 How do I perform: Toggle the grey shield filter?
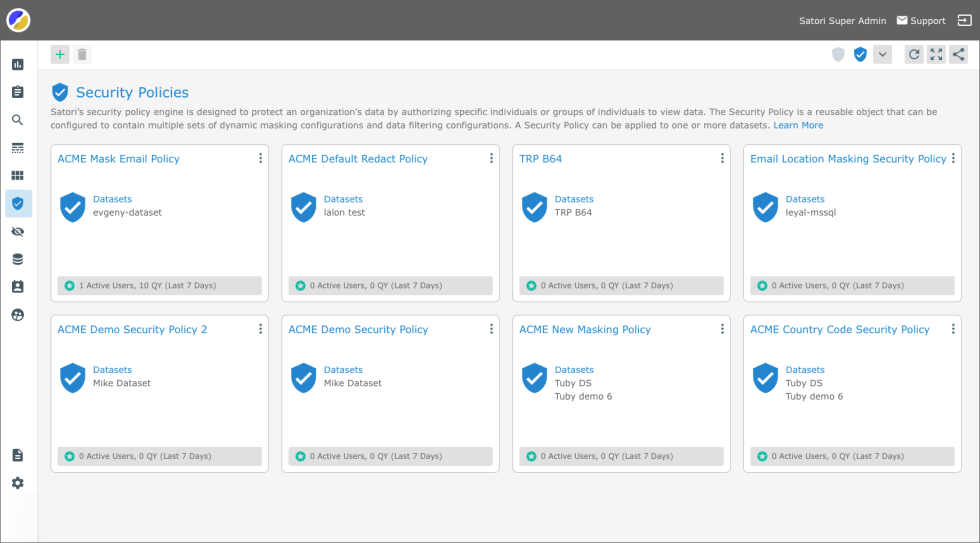click(838, 54)
